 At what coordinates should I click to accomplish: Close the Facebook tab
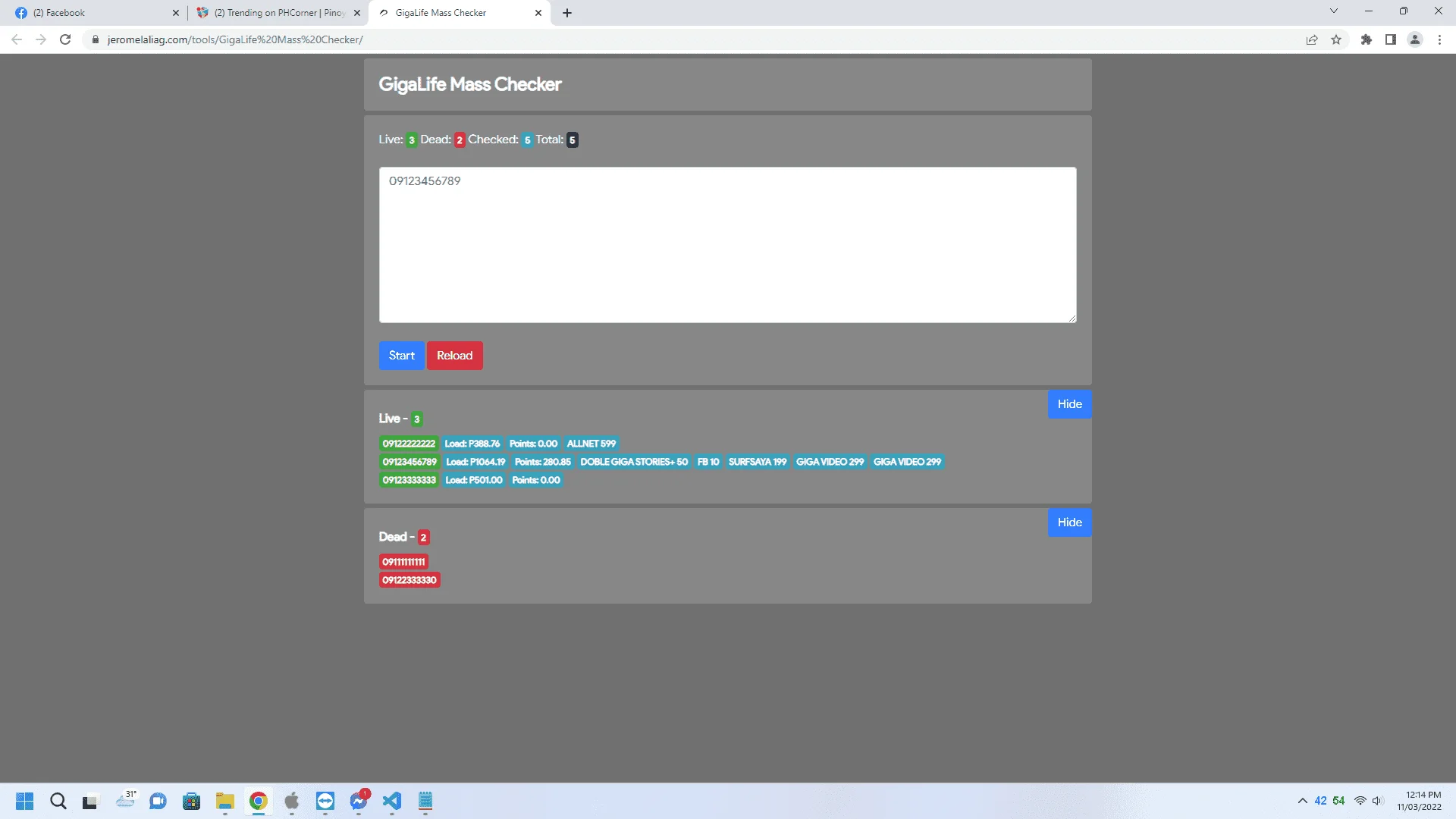point(176,13)
